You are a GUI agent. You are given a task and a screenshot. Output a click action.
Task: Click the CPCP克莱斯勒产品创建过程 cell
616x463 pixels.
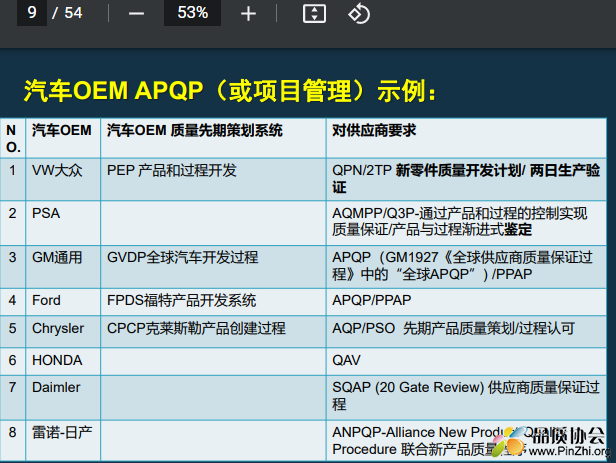[x=213, y=331]
